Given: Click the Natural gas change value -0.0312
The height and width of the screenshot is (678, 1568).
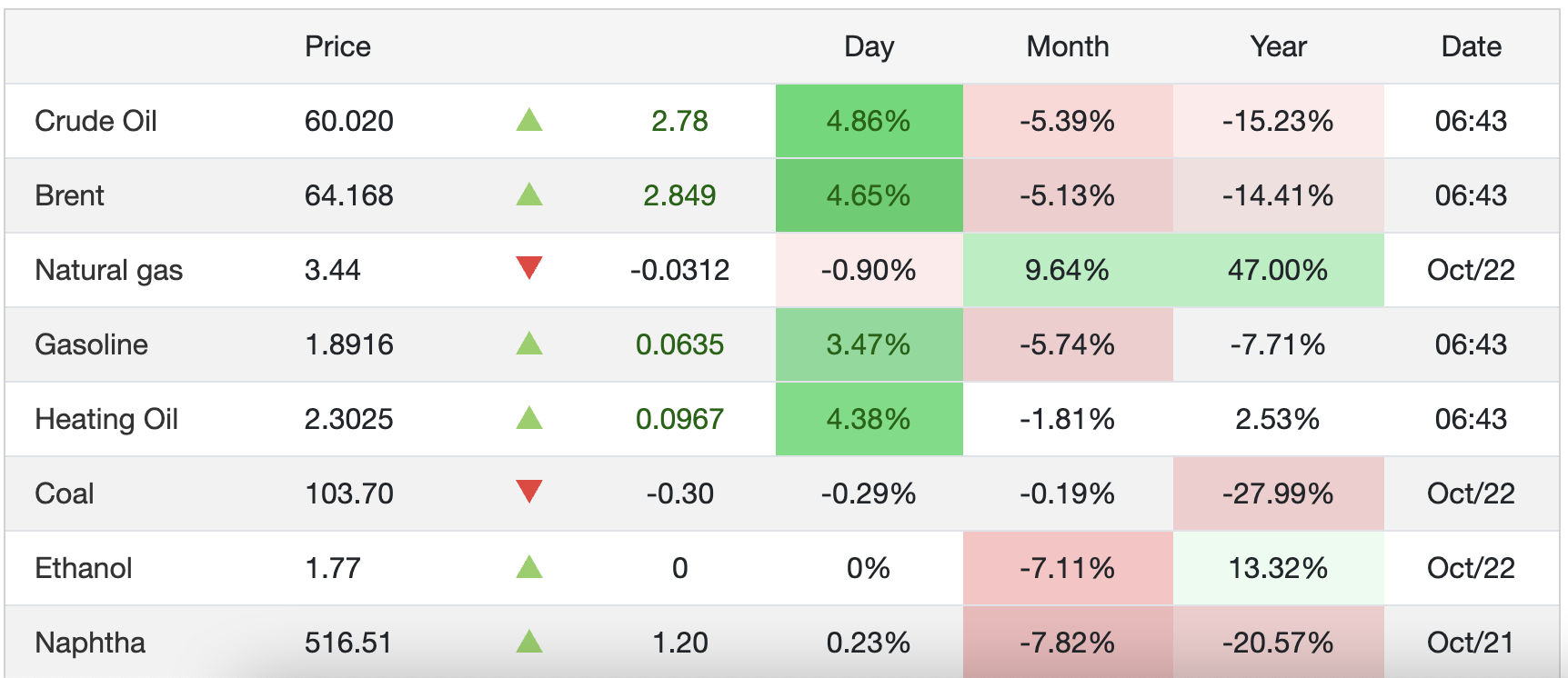Looking at the screenshot, I should [679, 270].
